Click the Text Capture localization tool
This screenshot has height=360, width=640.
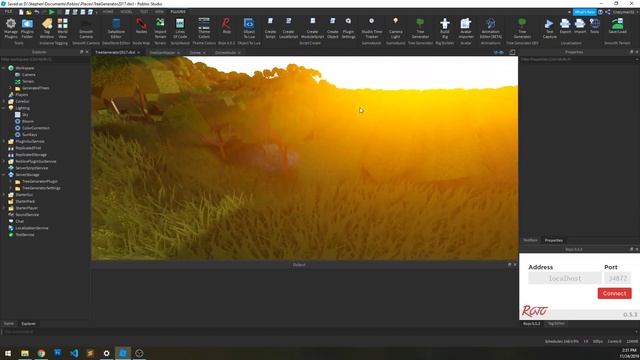pyautogui.click(x=549, y=28)
